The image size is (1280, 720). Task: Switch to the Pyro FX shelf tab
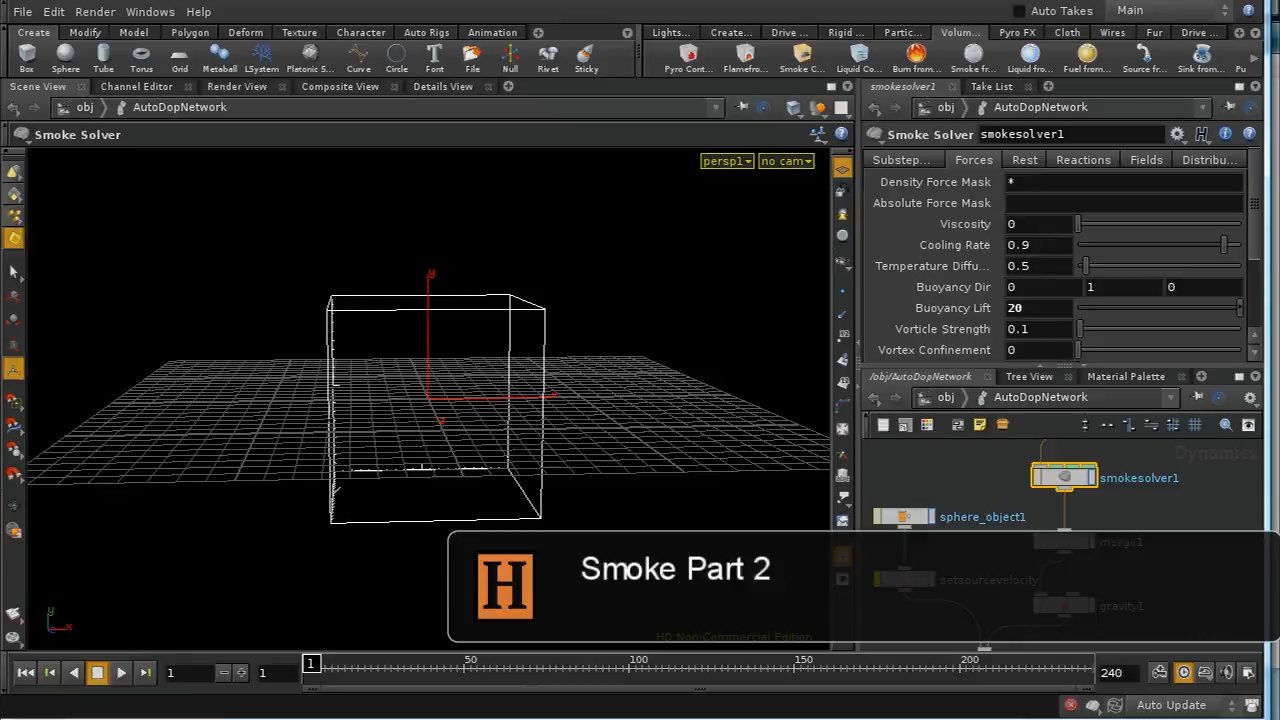[1016, 32]
